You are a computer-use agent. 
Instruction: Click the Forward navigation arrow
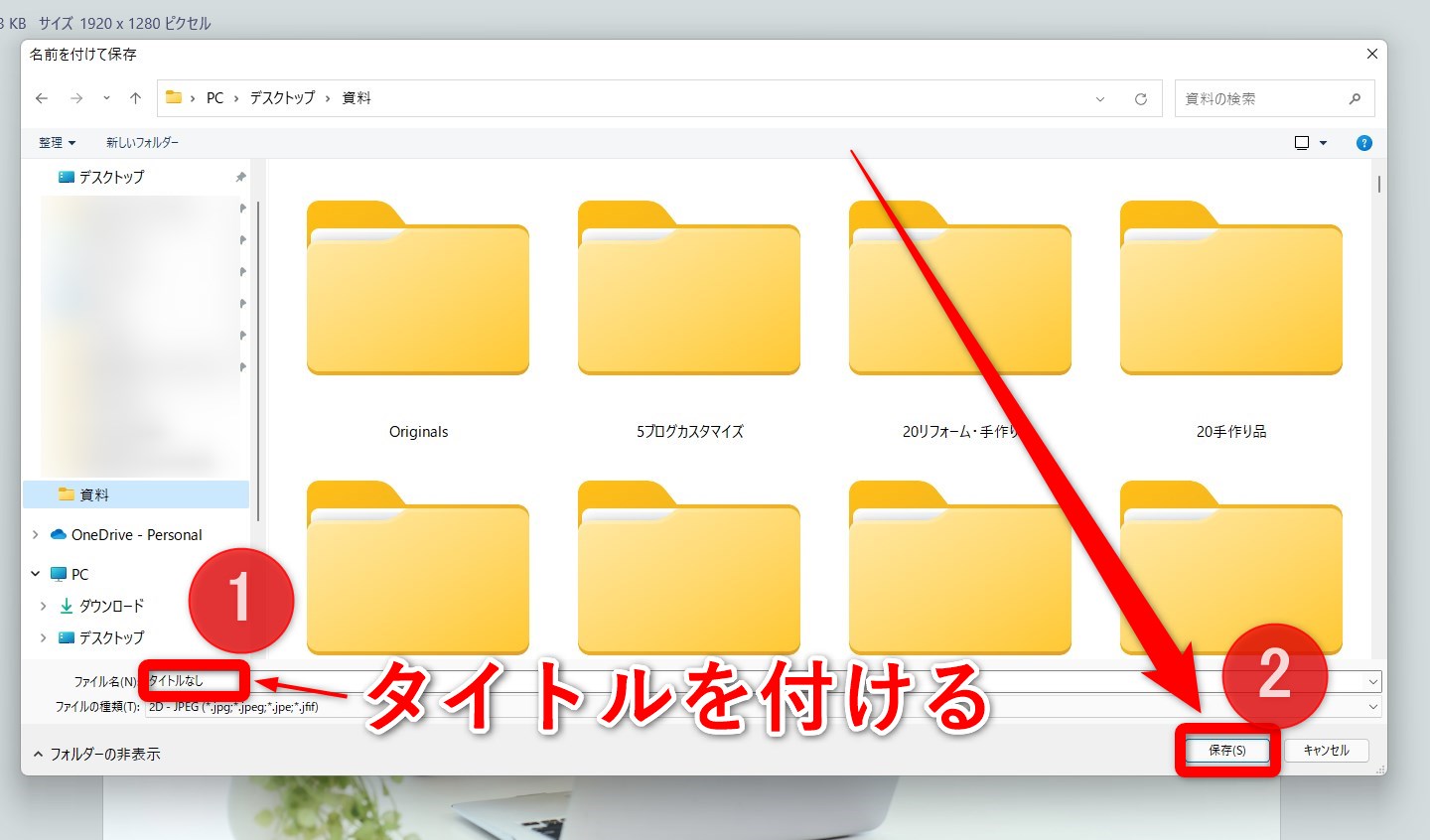76,98
